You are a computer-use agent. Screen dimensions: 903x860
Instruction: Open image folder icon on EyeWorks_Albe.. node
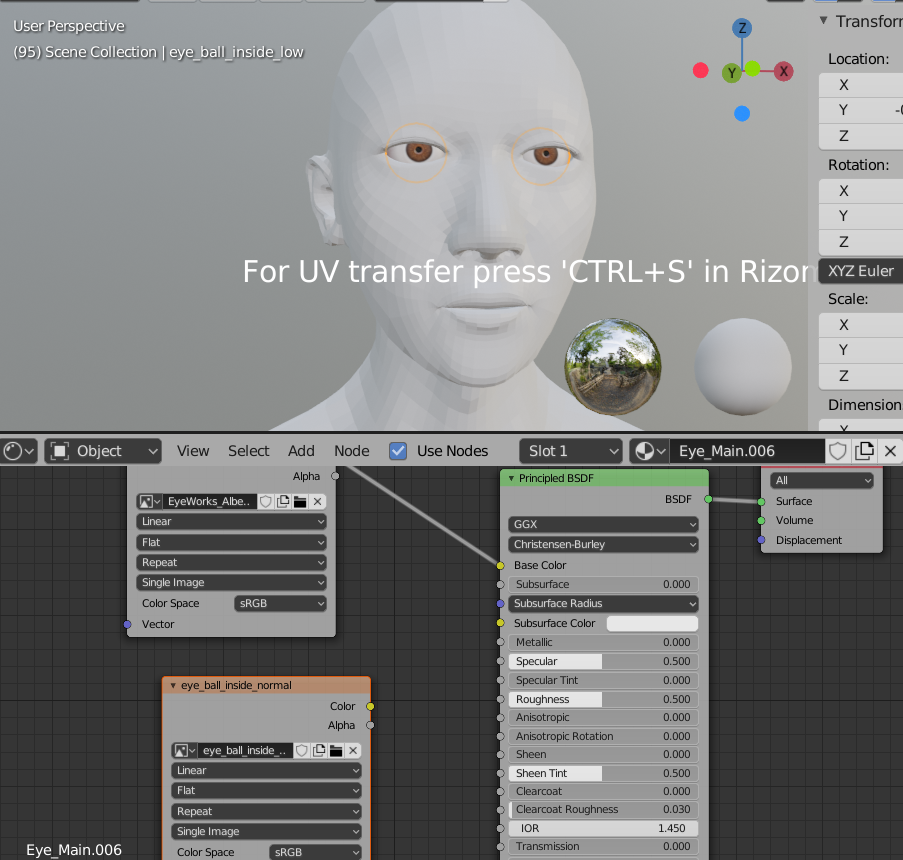[x=300, y=502]
